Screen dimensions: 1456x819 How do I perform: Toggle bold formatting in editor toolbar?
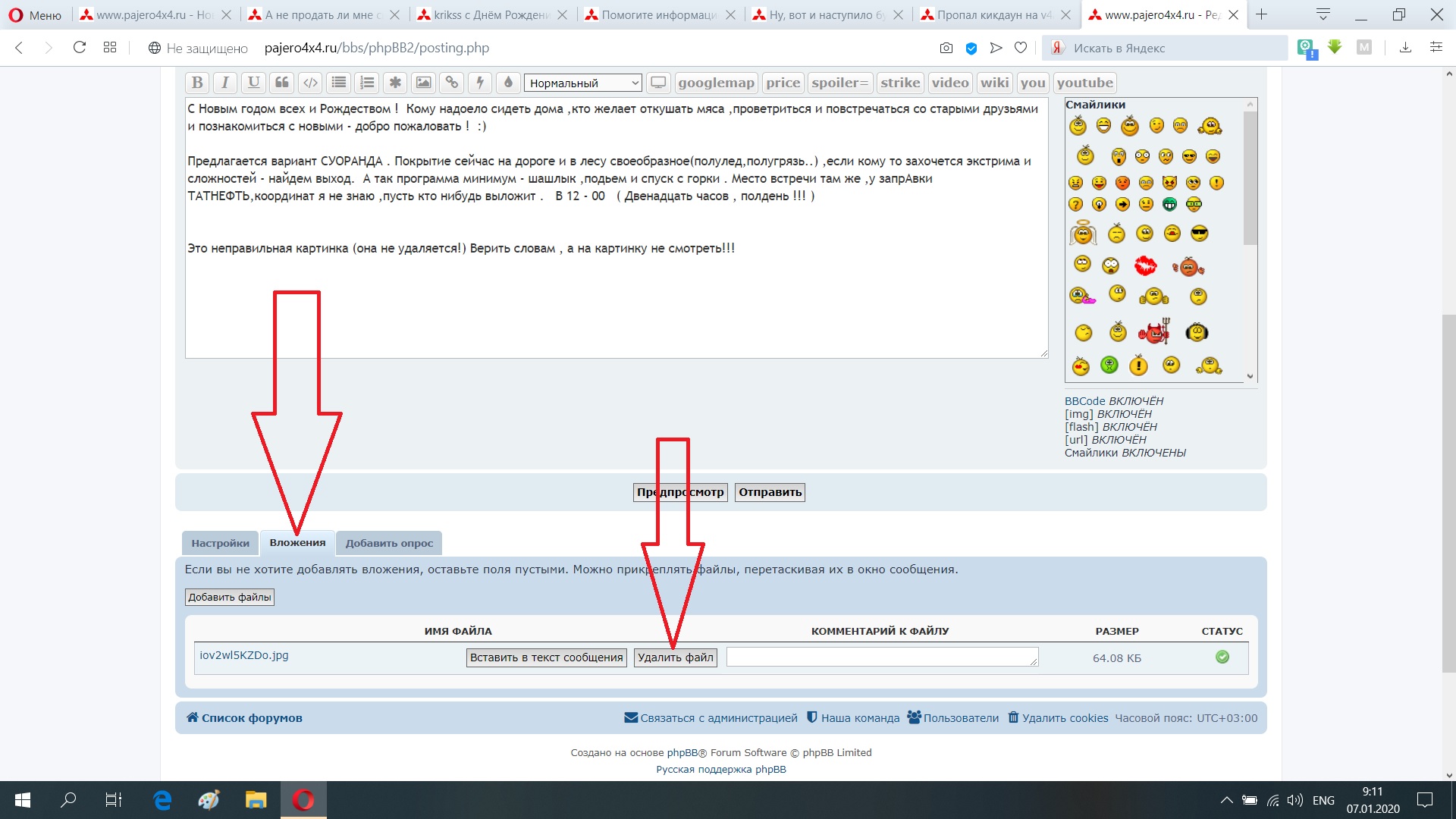tap(197, 83)
